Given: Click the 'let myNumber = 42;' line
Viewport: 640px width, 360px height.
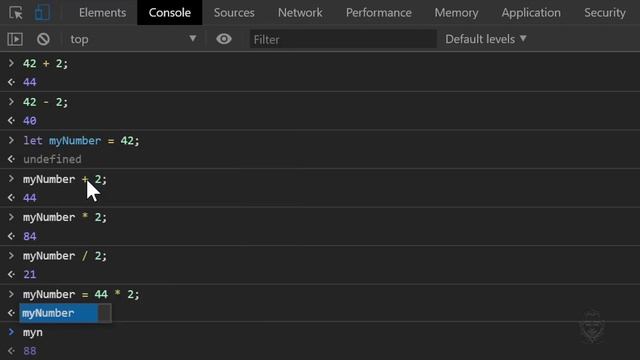Looking at the screenshot, I should point(81,141).
